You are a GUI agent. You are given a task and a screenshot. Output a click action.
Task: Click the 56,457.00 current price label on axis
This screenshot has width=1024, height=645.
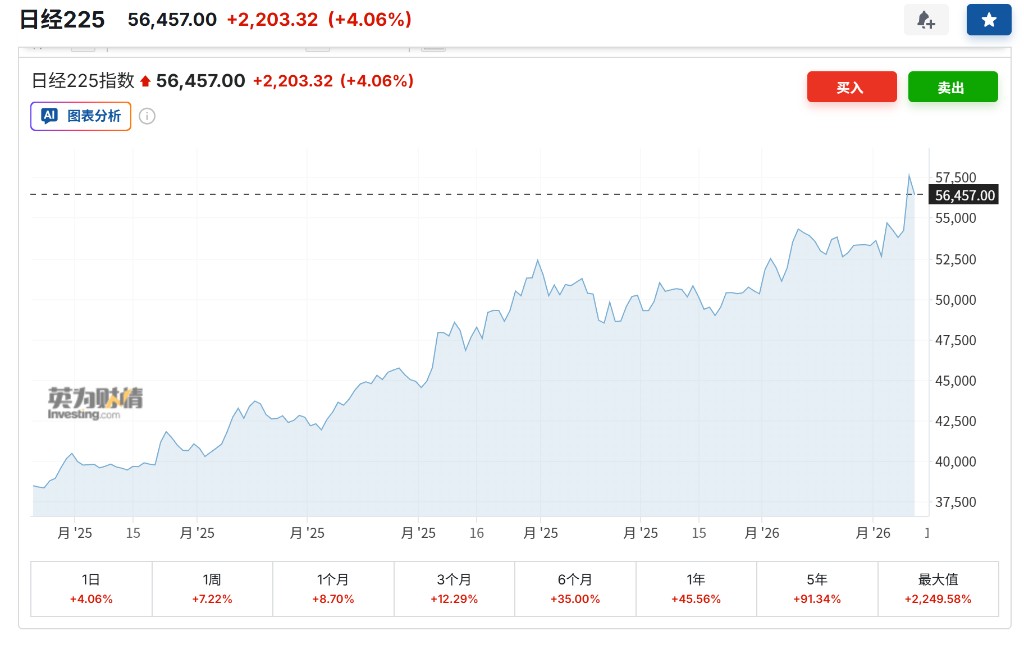pos(965,195)
